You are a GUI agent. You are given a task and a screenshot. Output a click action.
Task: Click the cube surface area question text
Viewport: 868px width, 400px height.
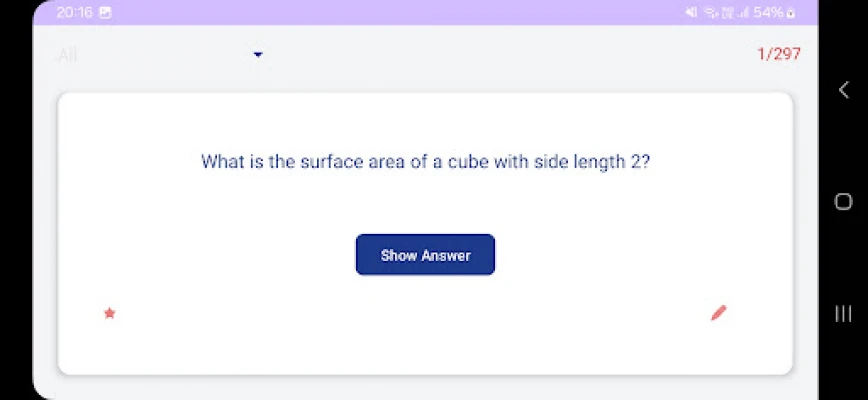425,162
